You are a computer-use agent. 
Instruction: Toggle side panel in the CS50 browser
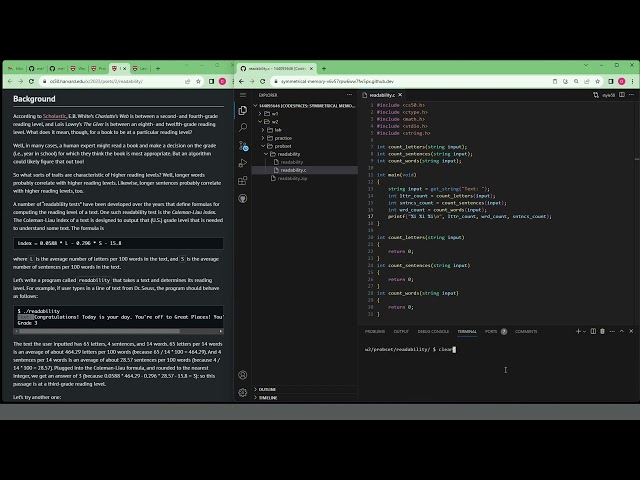point(211,81)
